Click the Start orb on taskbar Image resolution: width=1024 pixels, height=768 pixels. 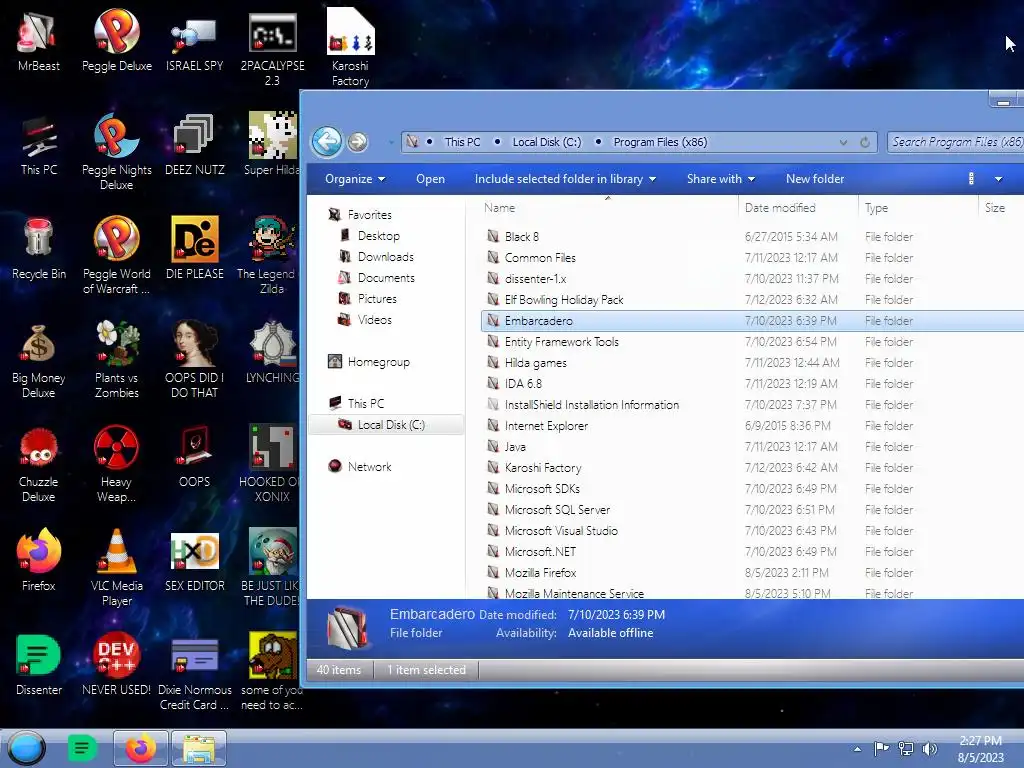pyautogui.click(x=27, y=748)
